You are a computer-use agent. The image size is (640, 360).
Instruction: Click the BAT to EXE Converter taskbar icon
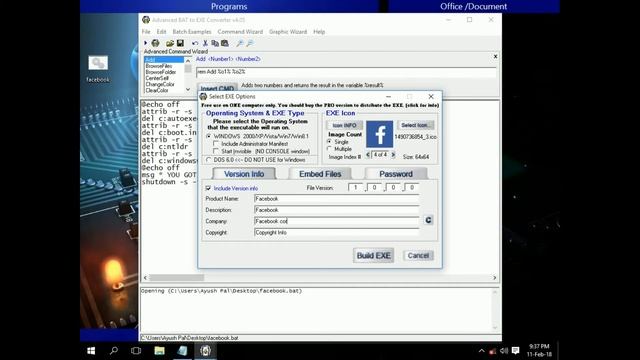point(205,351)
